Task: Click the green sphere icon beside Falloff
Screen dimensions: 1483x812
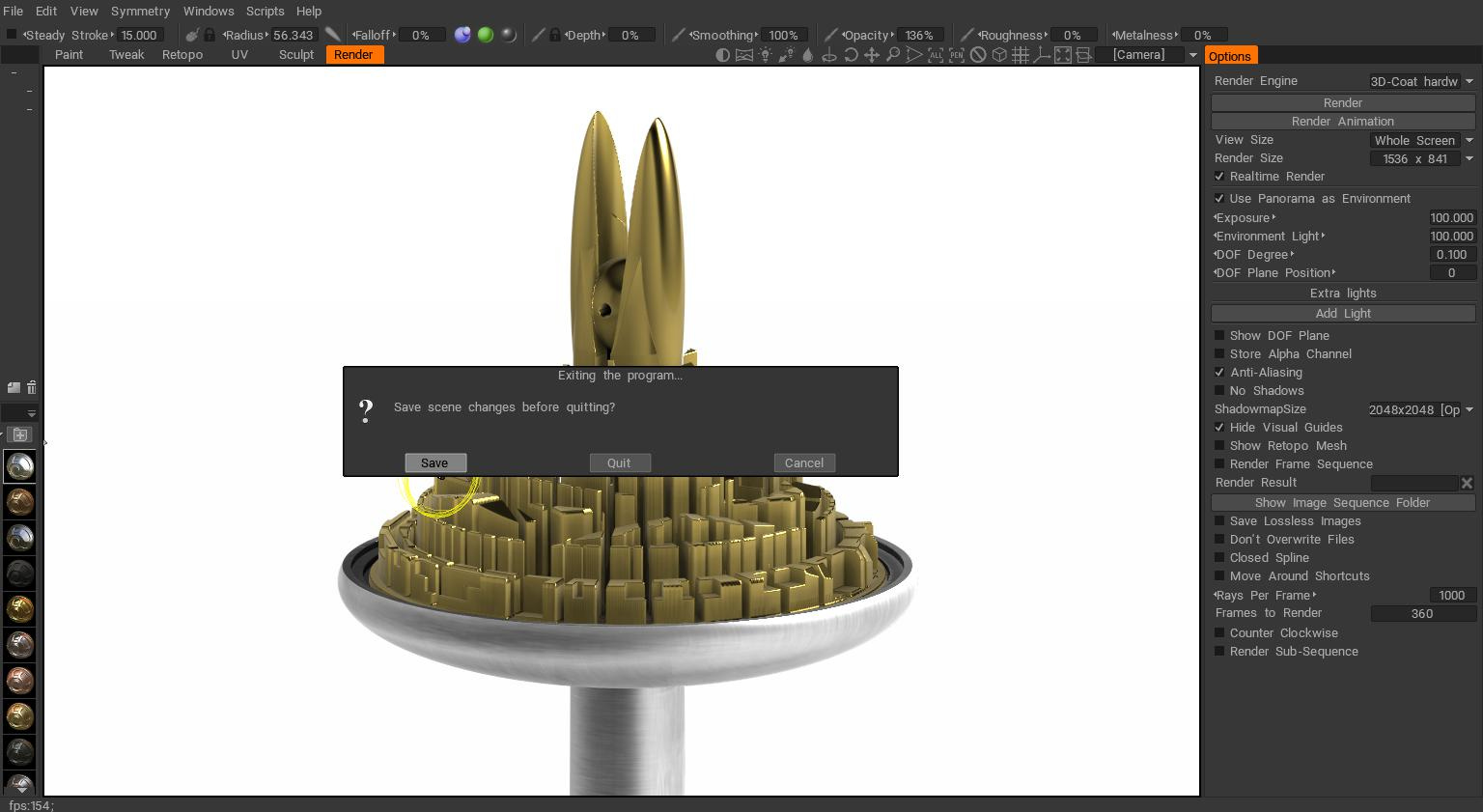Action: point(486,35)
